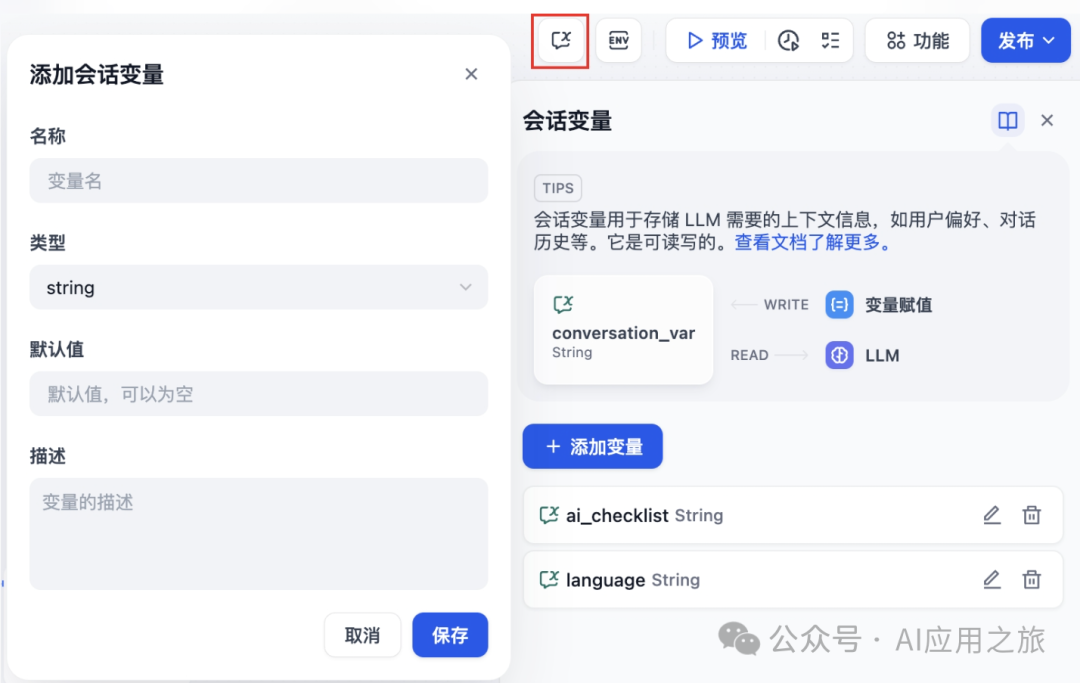
Task: Save the variable with 保存
Action: pos(450,635)
